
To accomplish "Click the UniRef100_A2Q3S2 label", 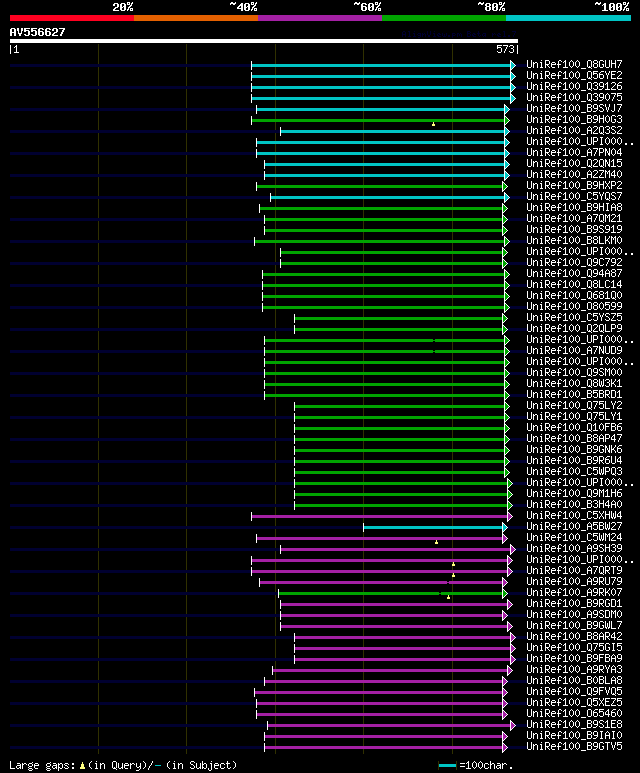I will [574, 131].
